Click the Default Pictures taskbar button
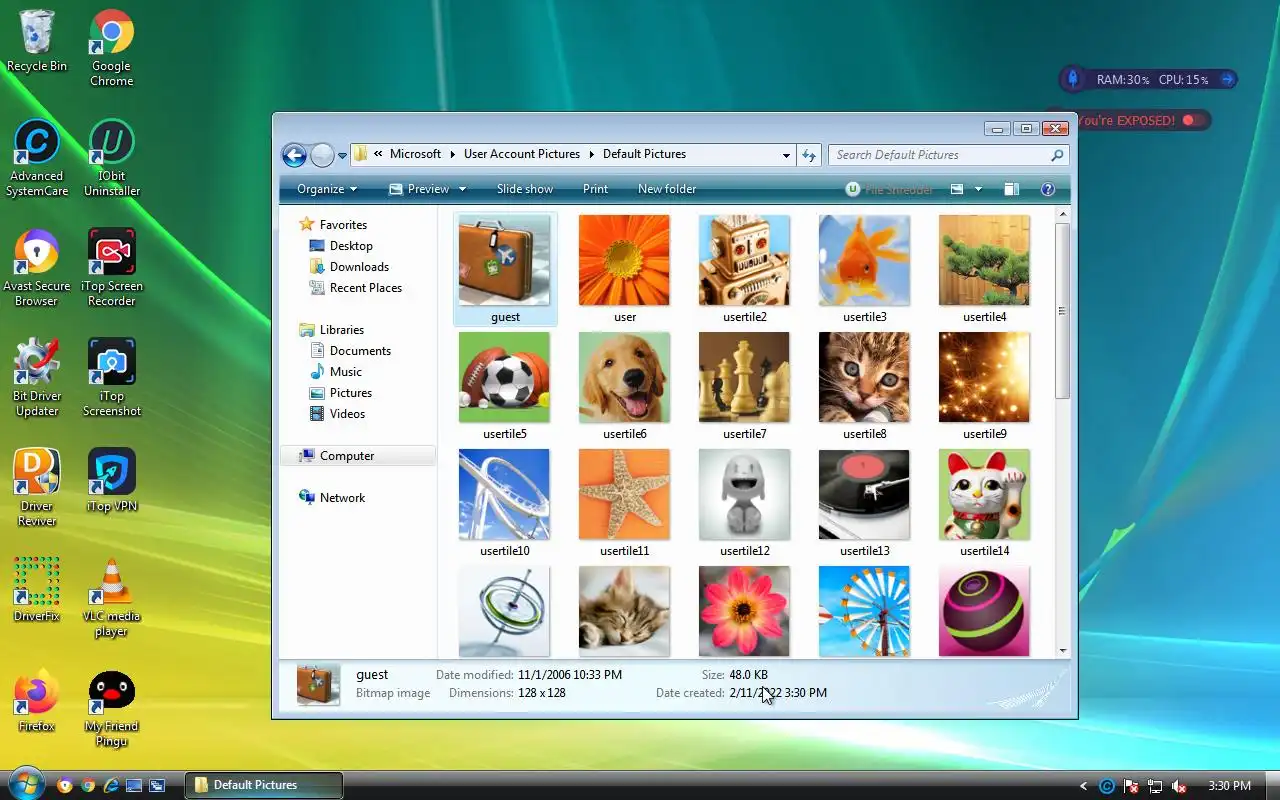 [x=264, y=785]
